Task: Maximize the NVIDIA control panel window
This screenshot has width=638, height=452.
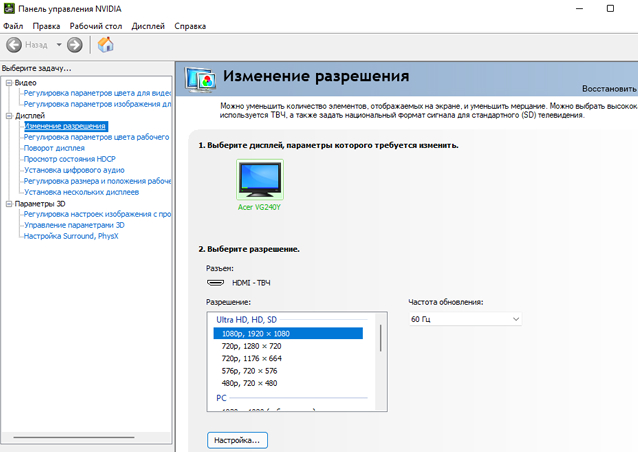Action: click(x=610, y=9)
